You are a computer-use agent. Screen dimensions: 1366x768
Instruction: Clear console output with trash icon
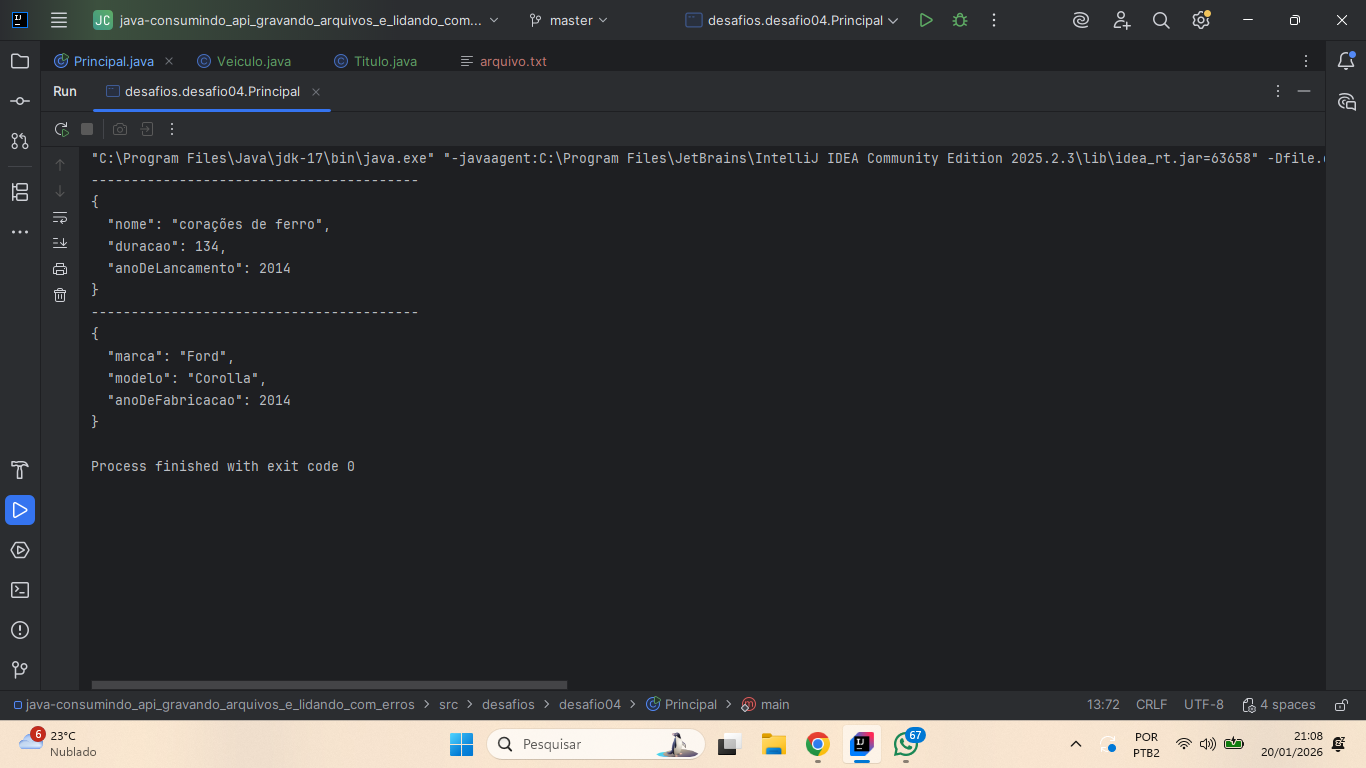(60, 295)
